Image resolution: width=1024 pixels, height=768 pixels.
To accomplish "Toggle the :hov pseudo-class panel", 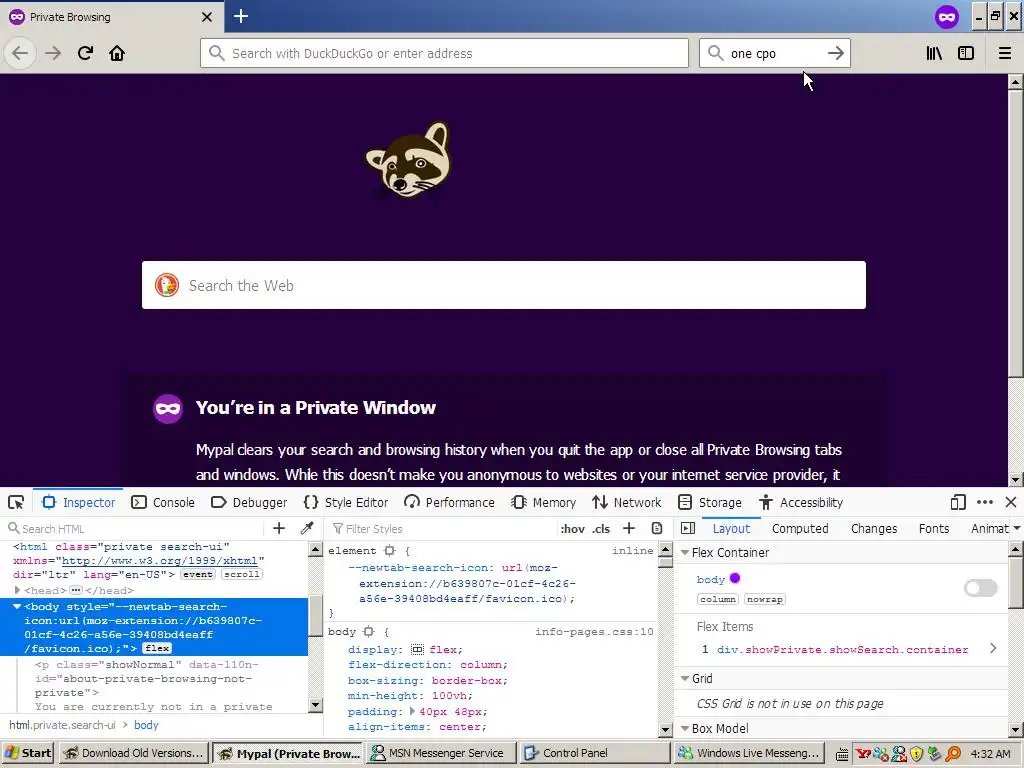I will click(573, 529).
